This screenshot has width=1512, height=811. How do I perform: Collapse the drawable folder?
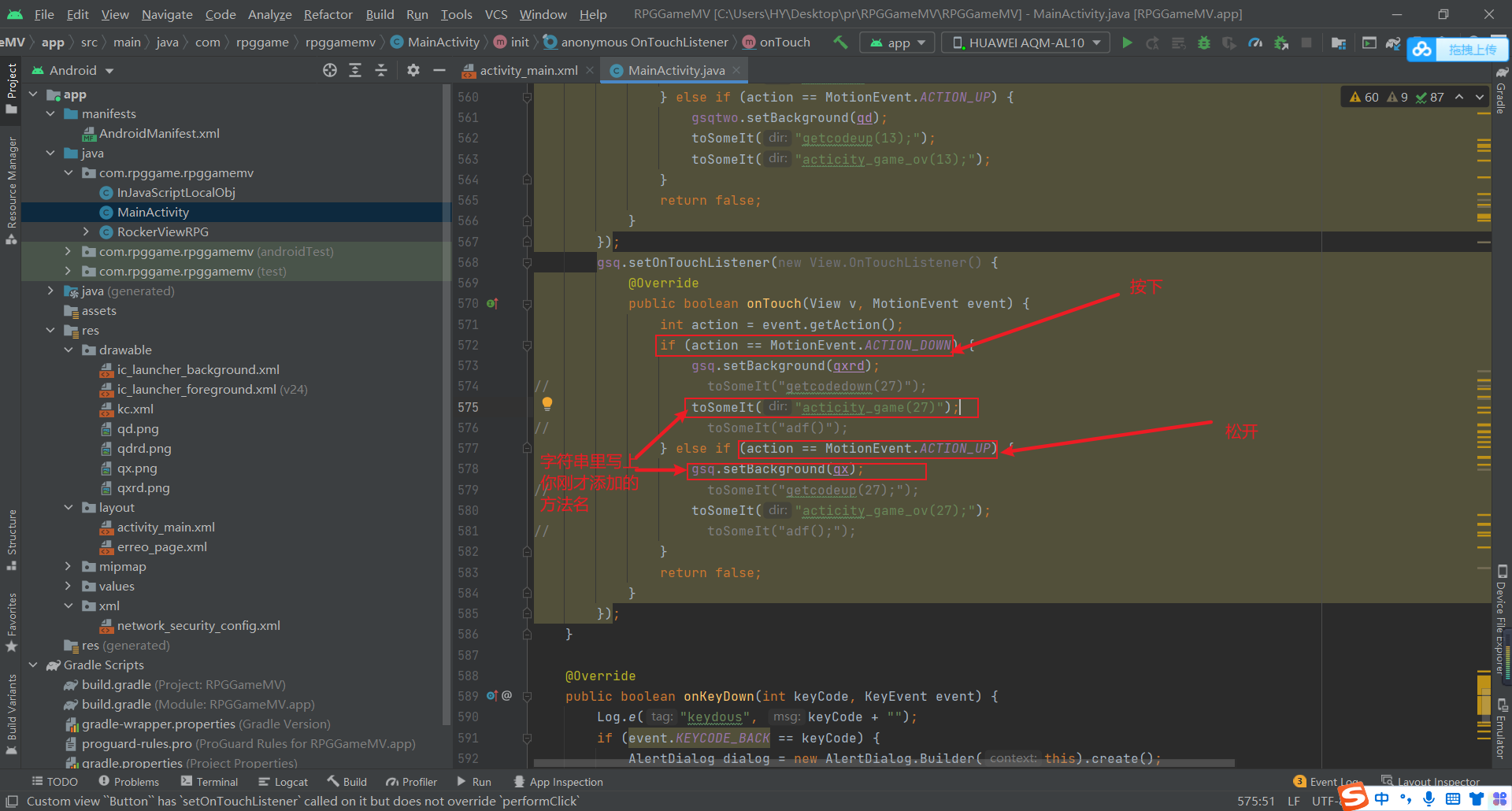click(x=69, y=350)
